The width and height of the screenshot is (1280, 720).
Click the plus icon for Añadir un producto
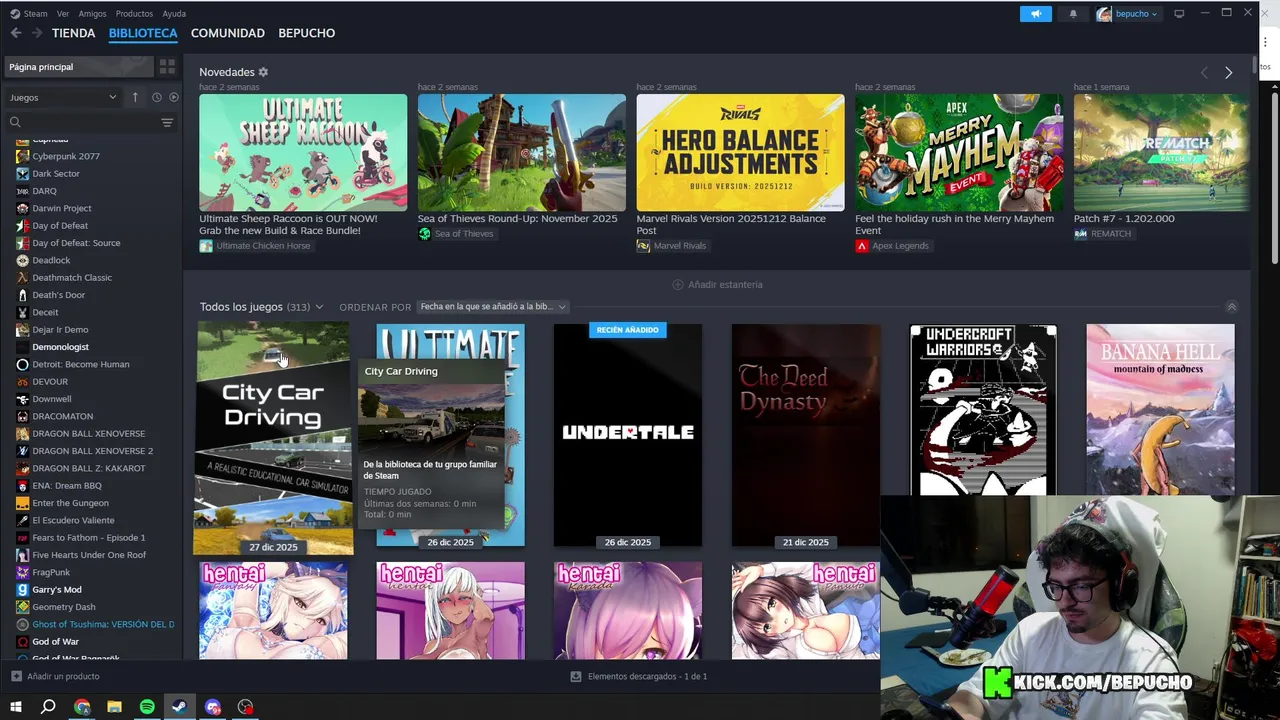pos(16,676)
